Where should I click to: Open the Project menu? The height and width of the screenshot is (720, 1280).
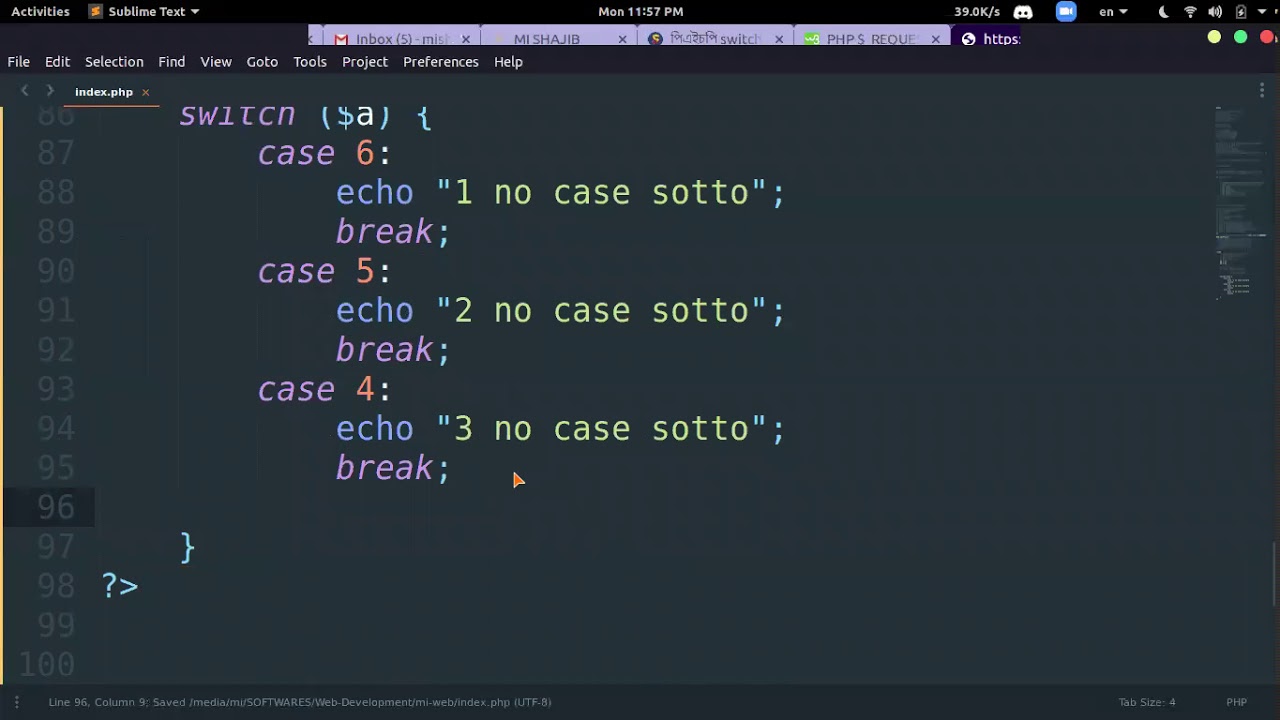365,61
